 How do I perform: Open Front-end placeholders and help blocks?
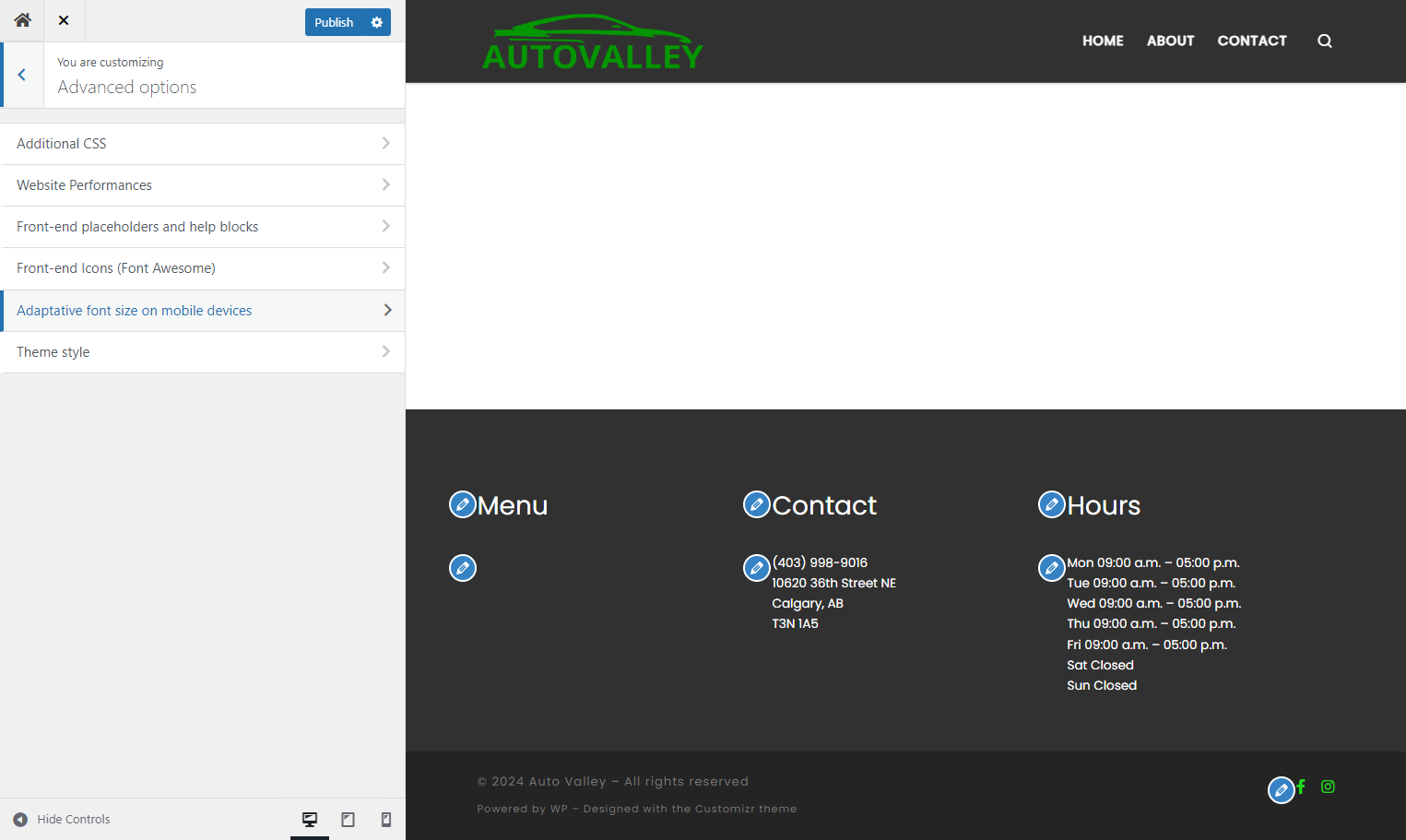[203, 227]
